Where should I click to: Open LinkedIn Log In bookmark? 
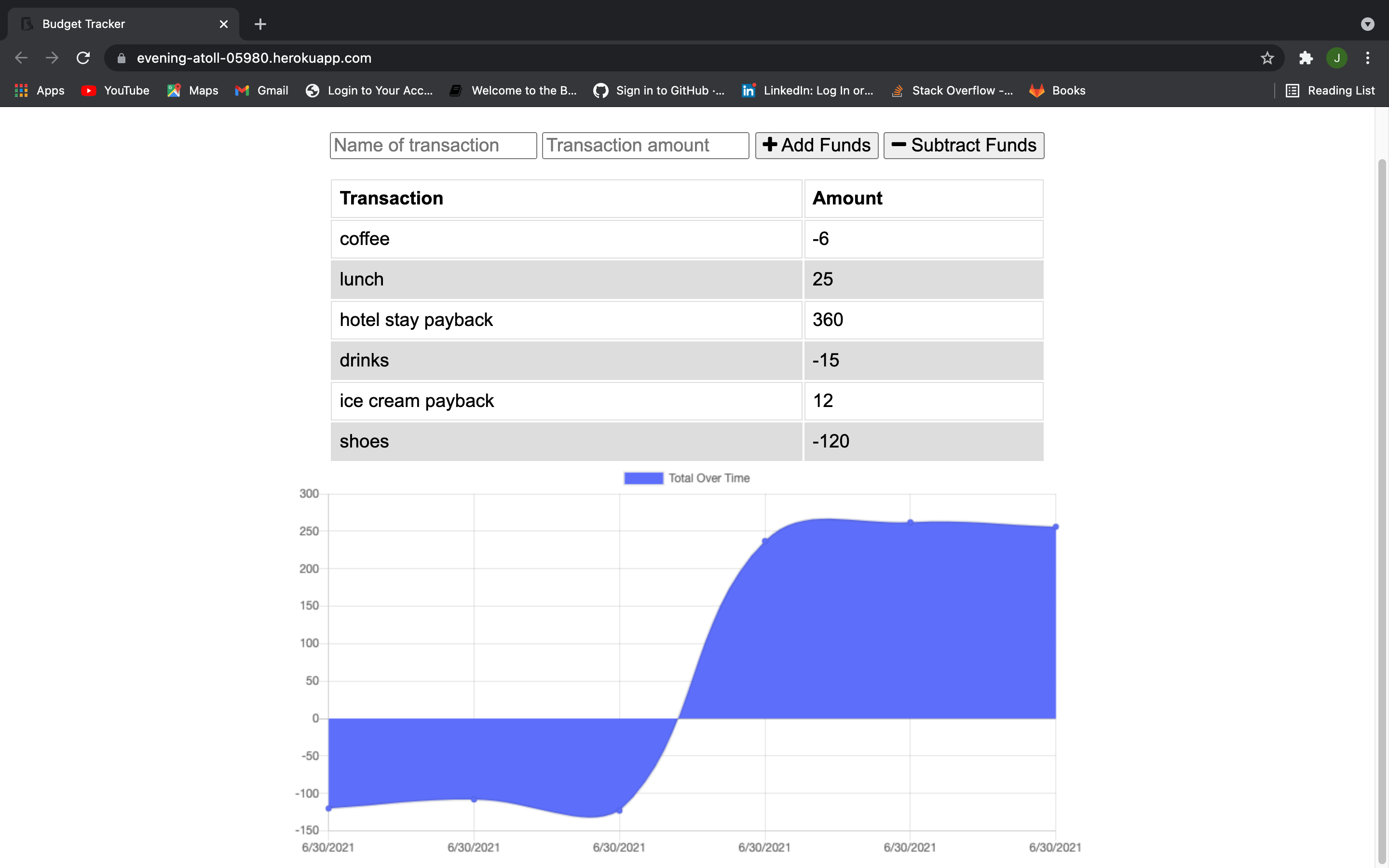coord(807,91)
